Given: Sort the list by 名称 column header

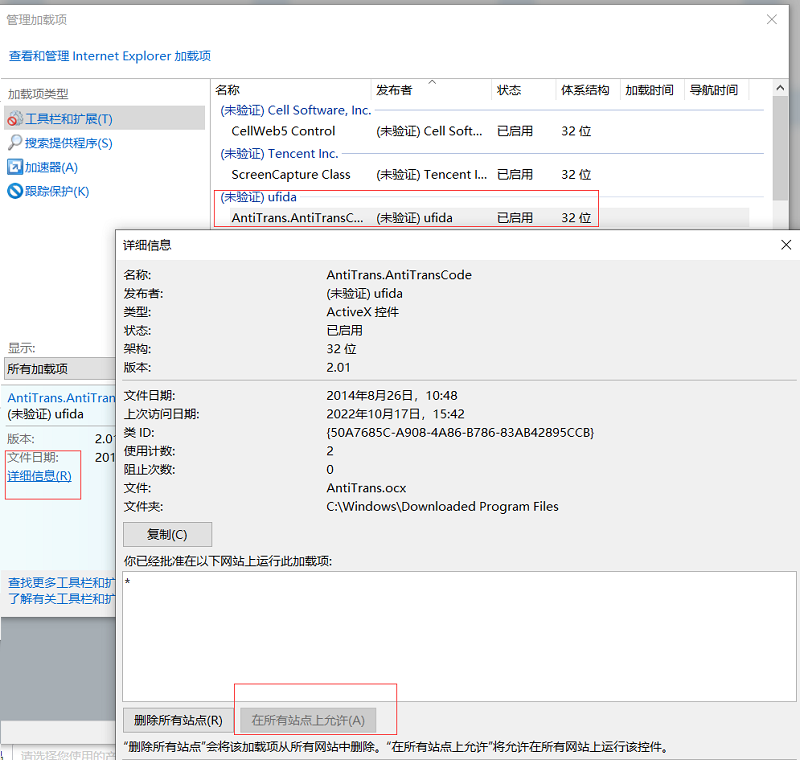Looking at the screenshot, I should click(290, 90).
